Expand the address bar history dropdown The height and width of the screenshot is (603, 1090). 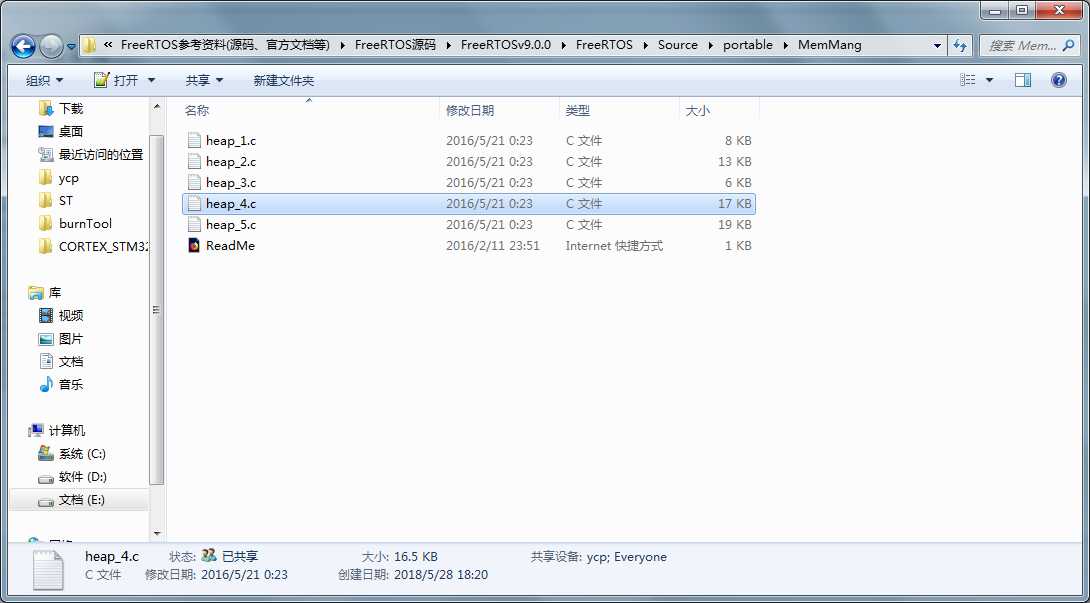(938, 46)
